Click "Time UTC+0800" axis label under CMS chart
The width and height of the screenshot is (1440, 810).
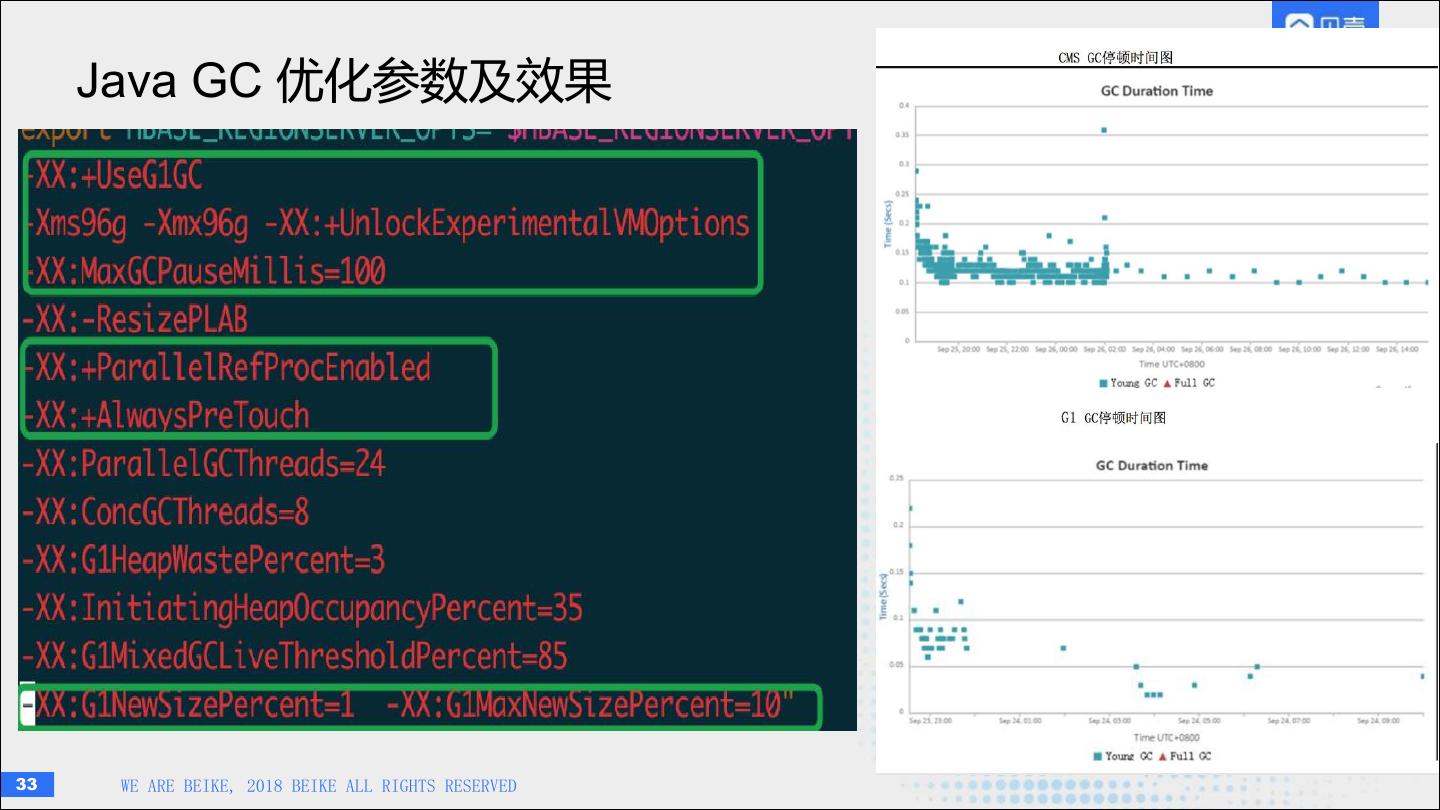click(1171, 364)
